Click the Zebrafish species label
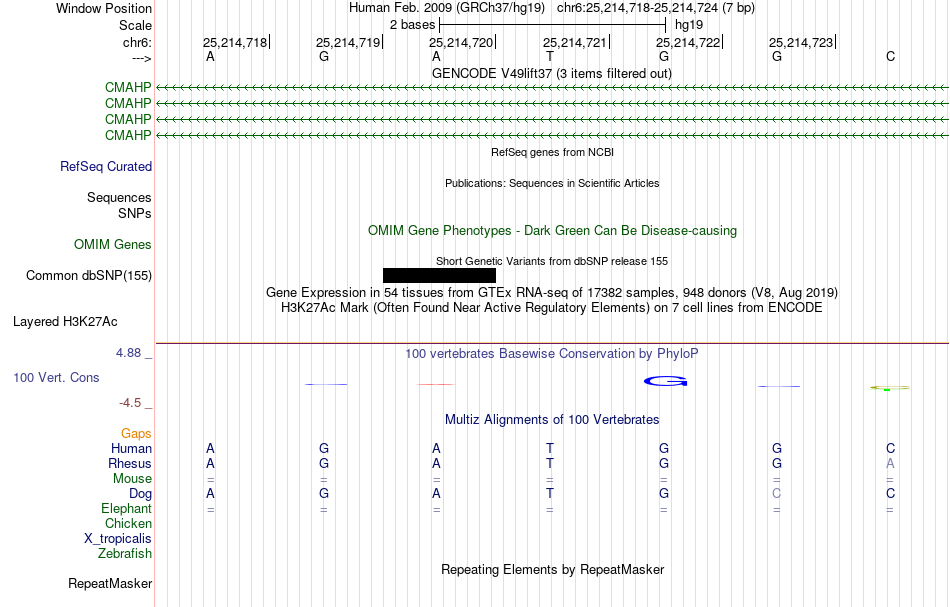Screen dimensions: 950x607 125,554
